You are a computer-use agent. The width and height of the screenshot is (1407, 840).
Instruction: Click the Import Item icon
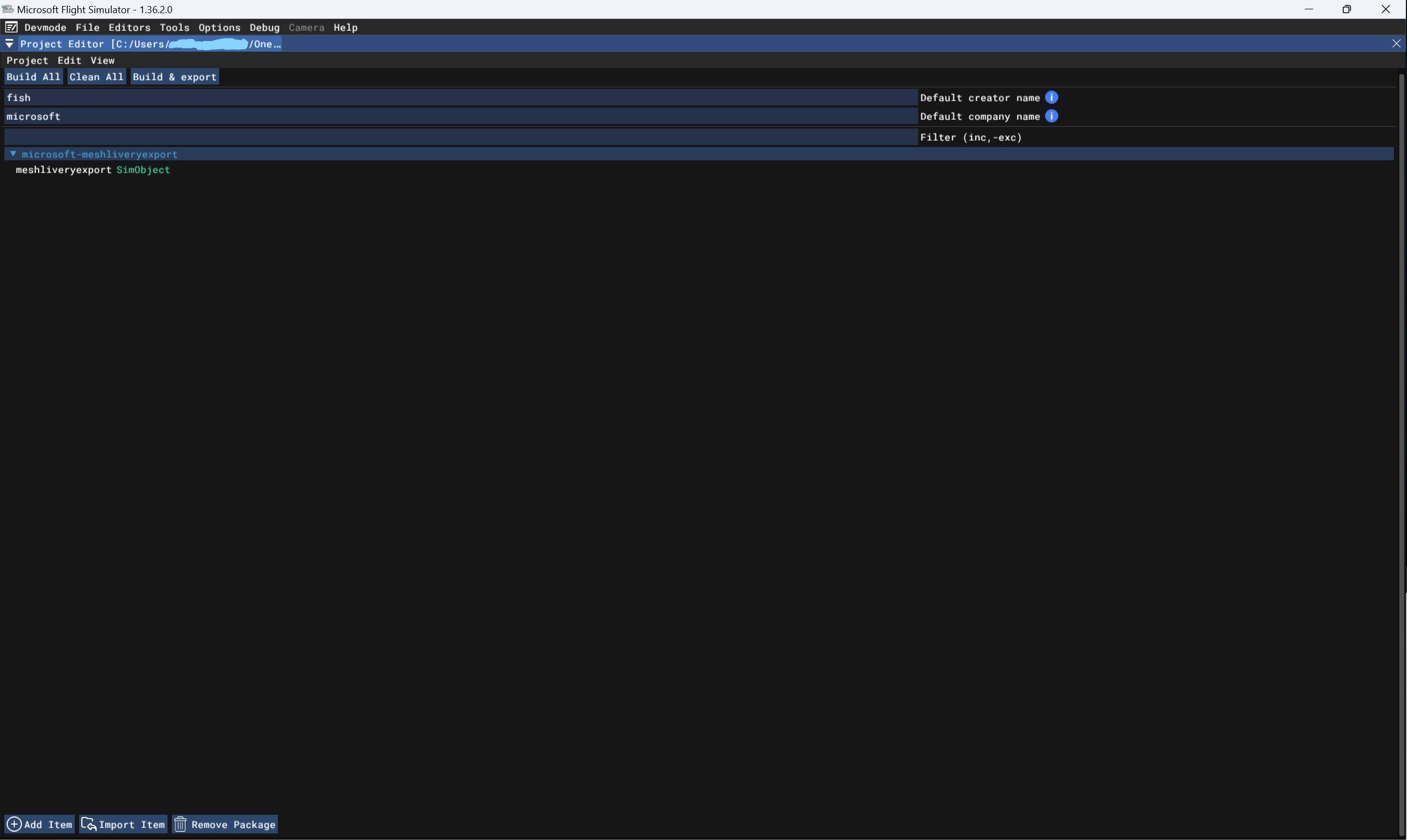[89, 824]
